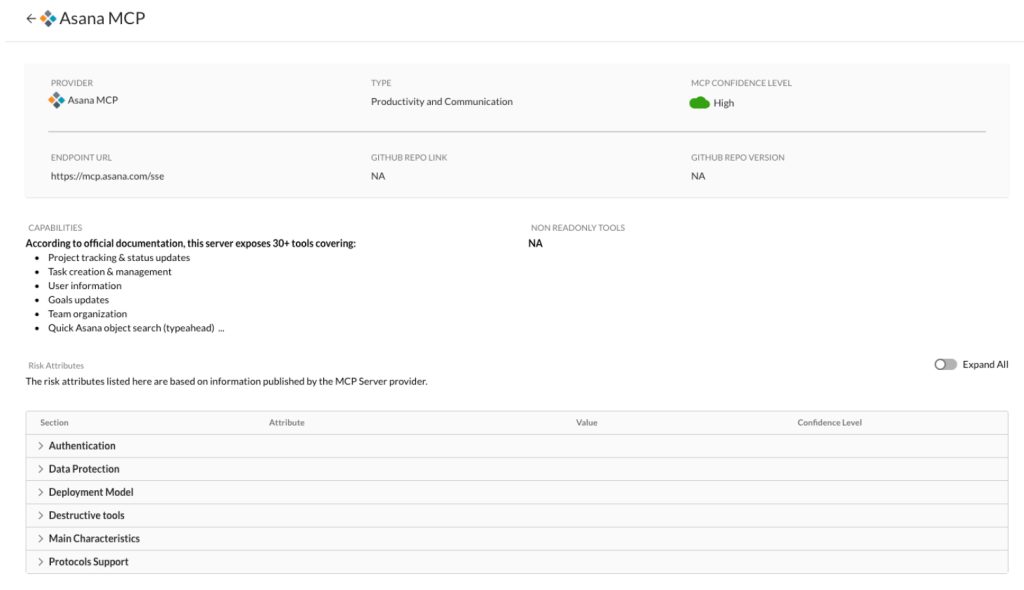The width and height of the screenshot is (1024, 590).
Task: Expand the Main Characteristics section chevron
Action: (x=40, y=538)
